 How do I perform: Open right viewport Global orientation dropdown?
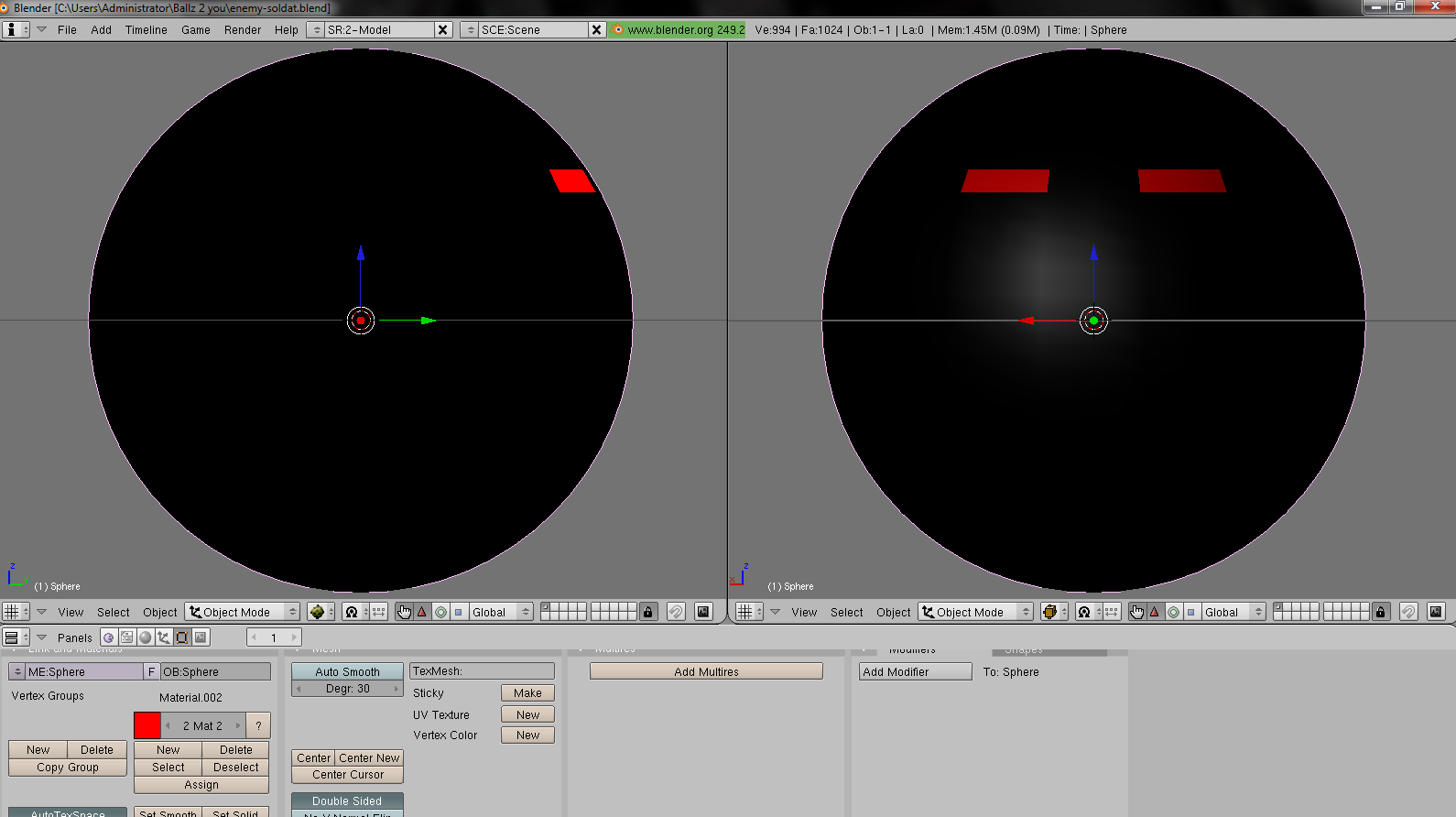[1233, 612]
